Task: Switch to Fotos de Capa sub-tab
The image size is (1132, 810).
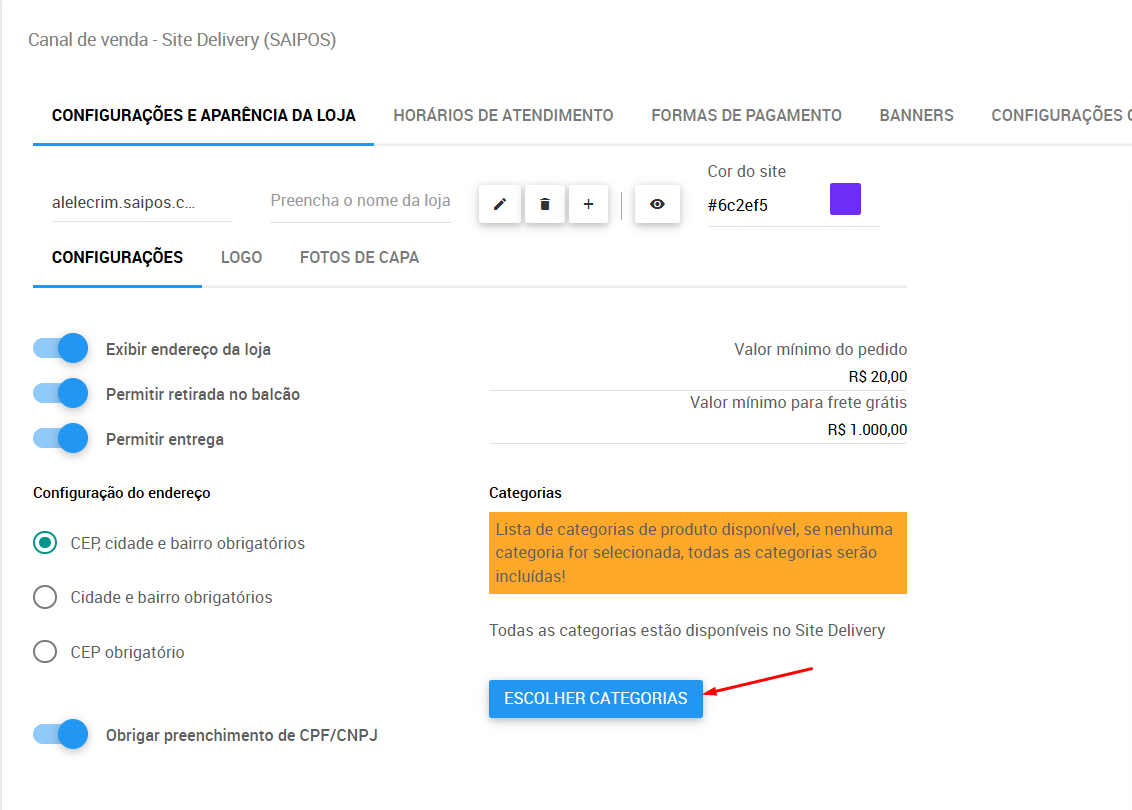Action: pos(359,257)
